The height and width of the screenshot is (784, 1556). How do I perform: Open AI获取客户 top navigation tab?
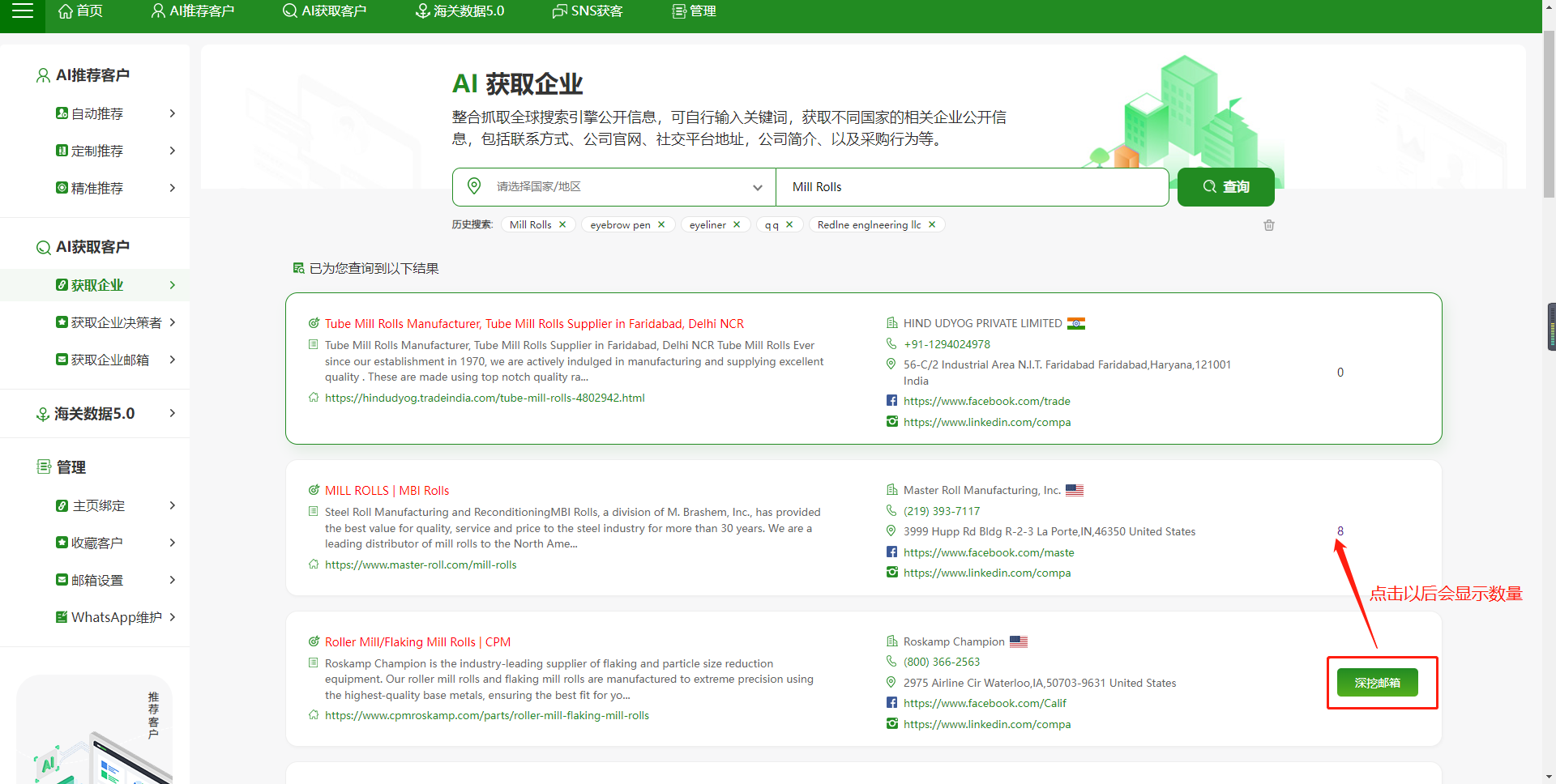point(324,11)
